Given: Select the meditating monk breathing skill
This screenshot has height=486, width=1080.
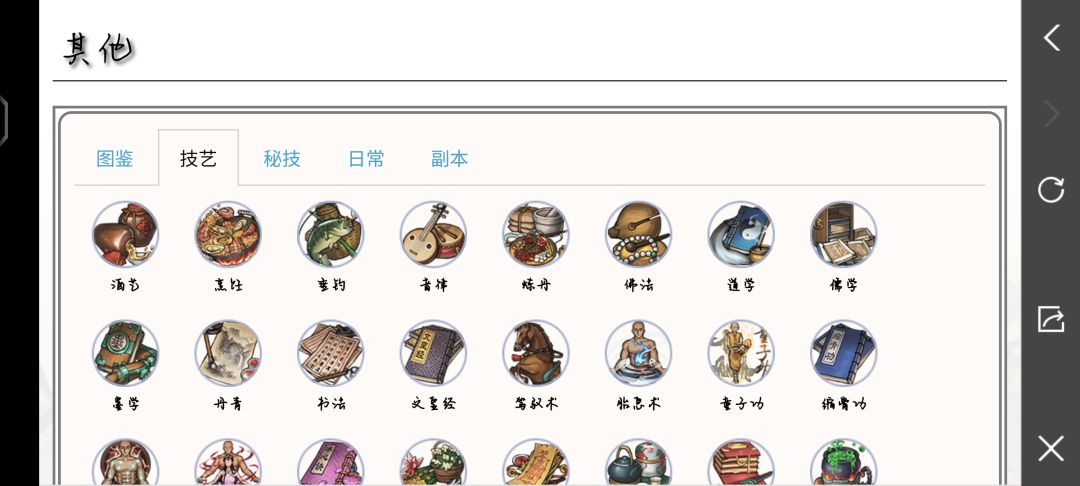Looking at the screenshot, I should point(638,353).
